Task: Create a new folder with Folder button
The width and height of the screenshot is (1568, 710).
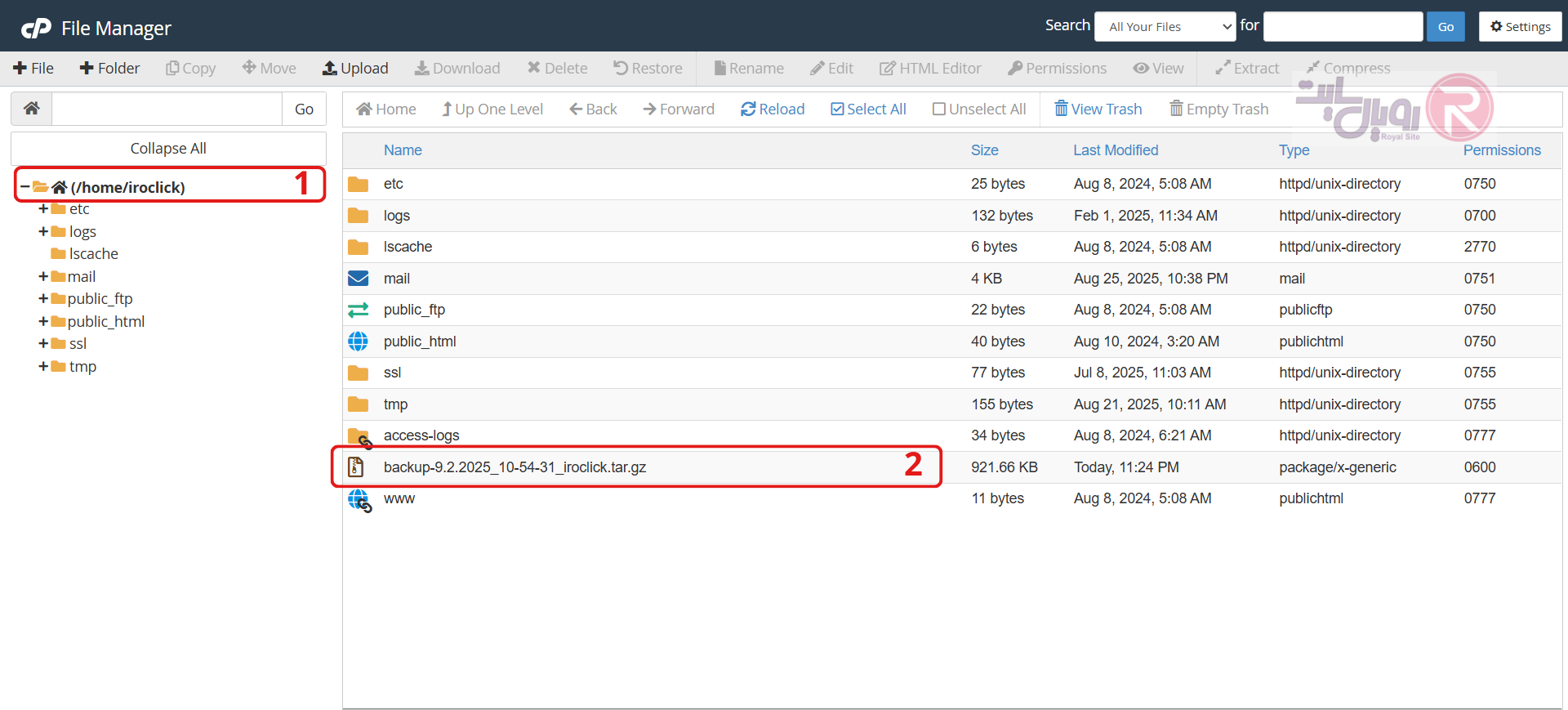Action: click(x=109, y=69)
